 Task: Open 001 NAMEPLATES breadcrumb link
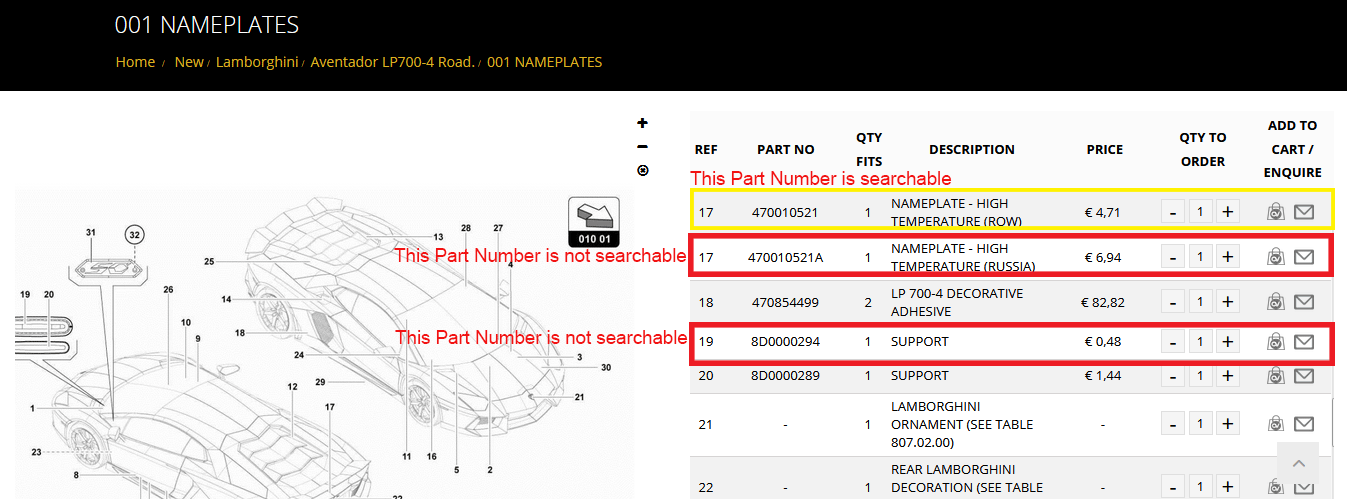coord(544,62)
